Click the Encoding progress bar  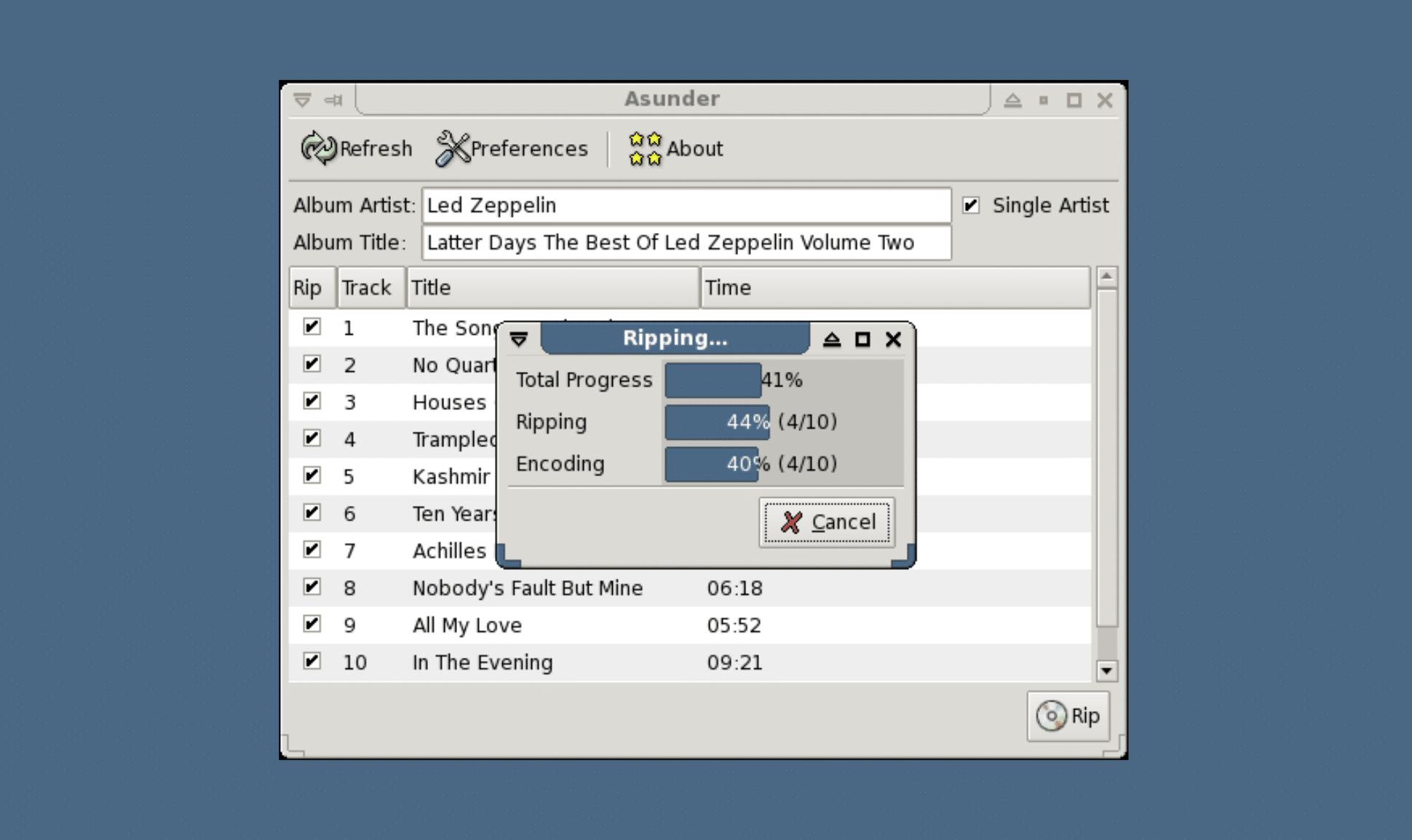pos(783,464)
